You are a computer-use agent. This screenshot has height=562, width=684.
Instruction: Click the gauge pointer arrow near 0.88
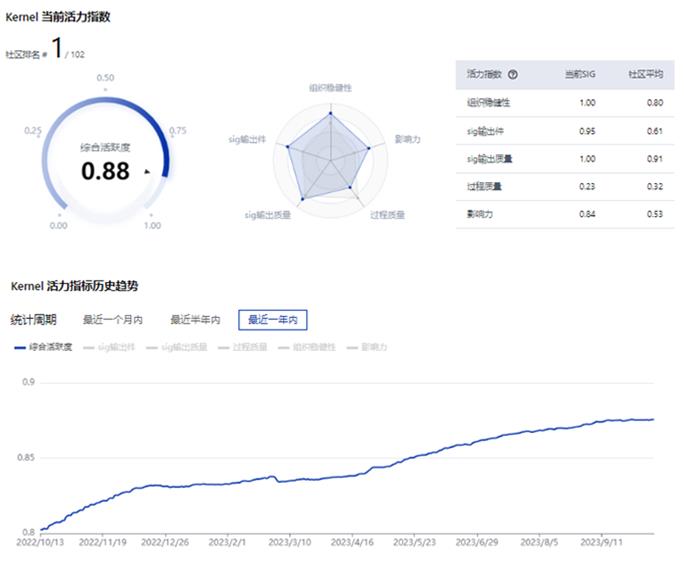(147, 171)
